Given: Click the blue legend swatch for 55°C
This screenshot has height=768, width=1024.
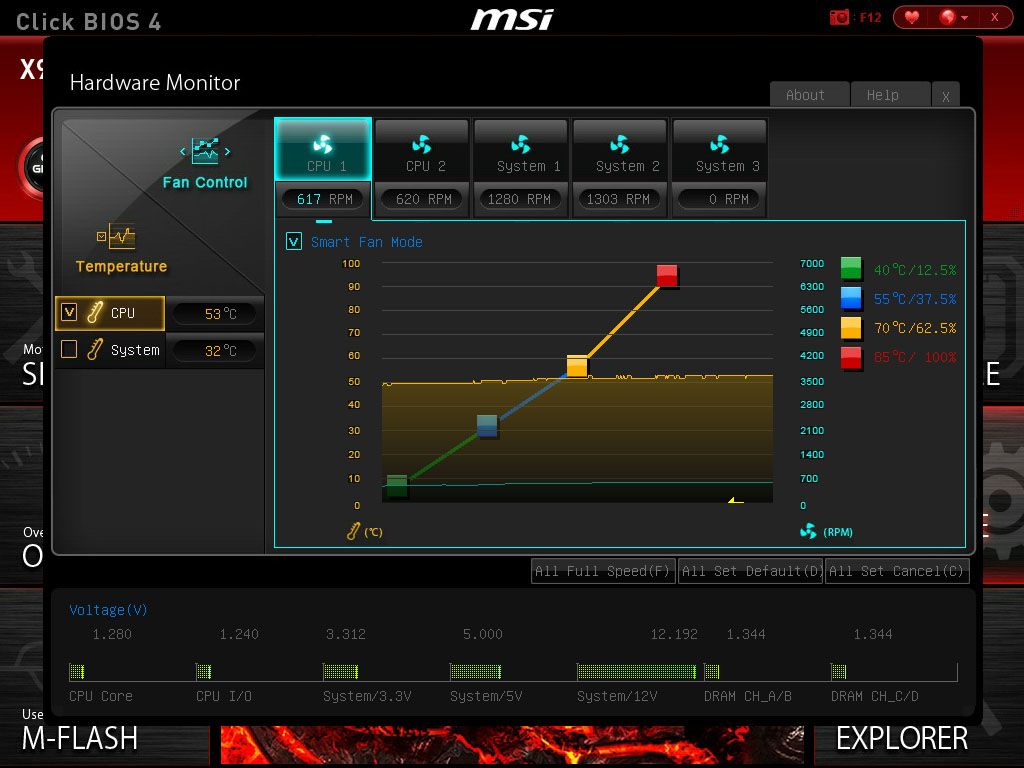Looking at the screenshot, I should coord(851,298).
